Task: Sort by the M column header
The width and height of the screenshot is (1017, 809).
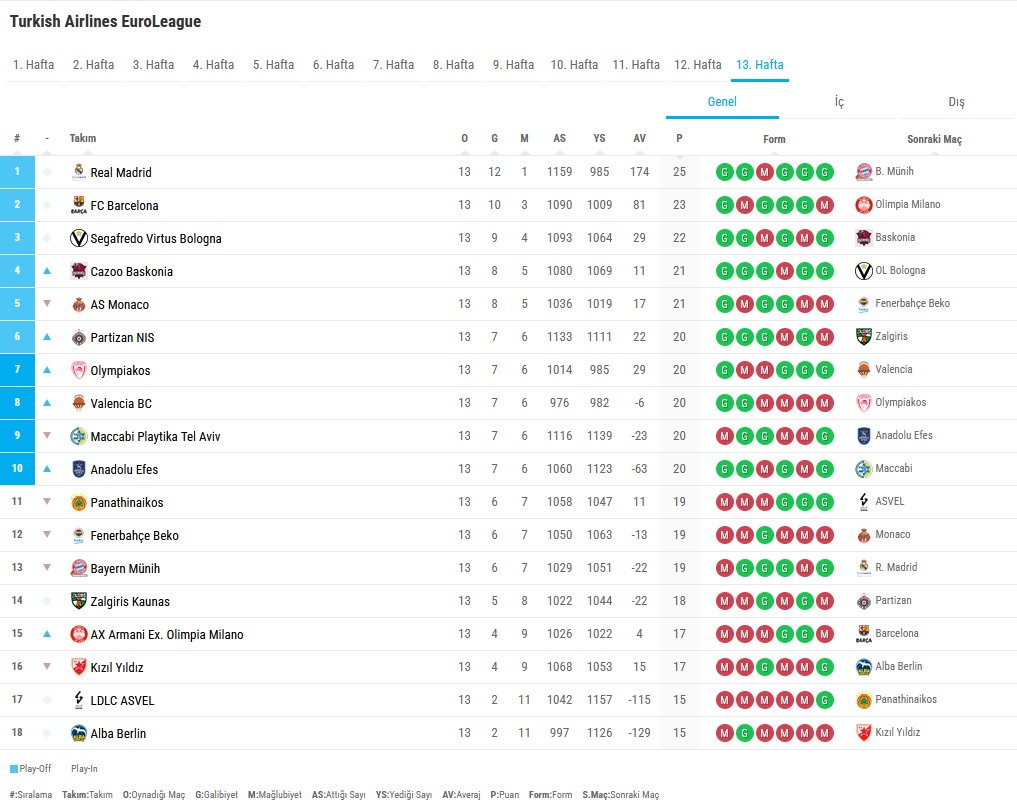Action: click(524, 138)
